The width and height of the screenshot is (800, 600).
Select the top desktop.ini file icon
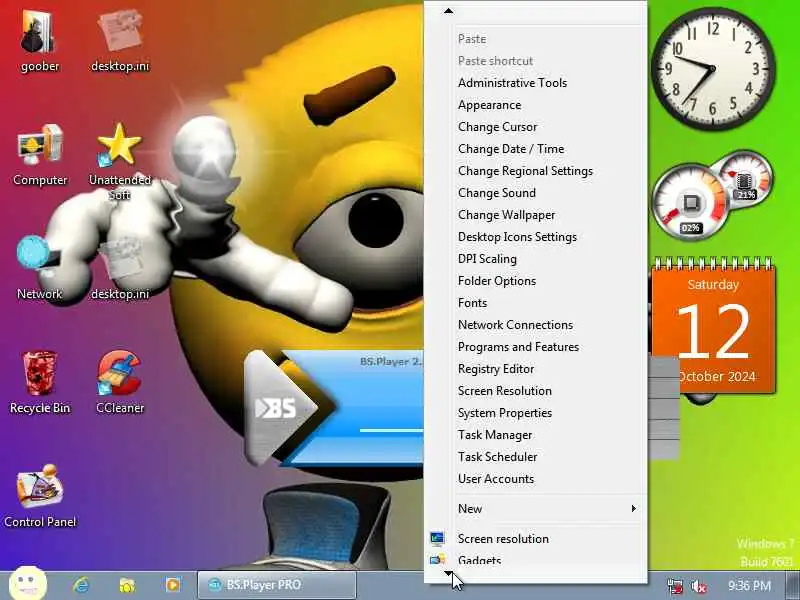(120, 31)
